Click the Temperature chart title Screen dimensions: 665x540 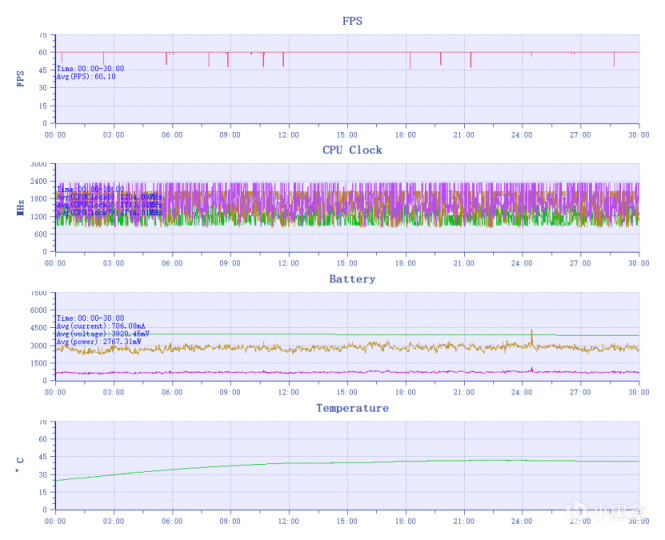(352, 408)
